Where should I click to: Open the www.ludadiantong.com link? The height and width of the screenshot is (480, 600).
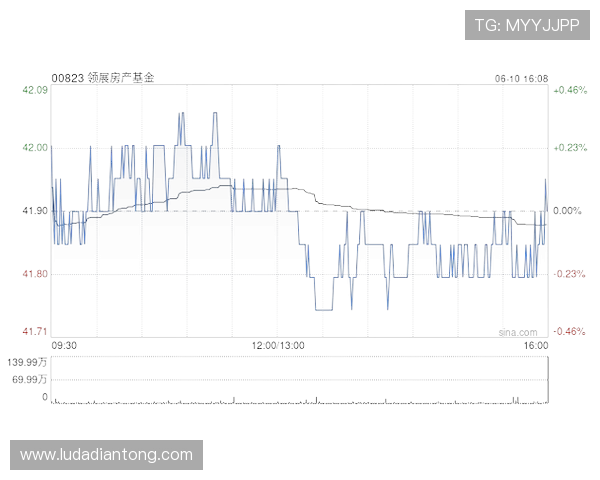107,455
